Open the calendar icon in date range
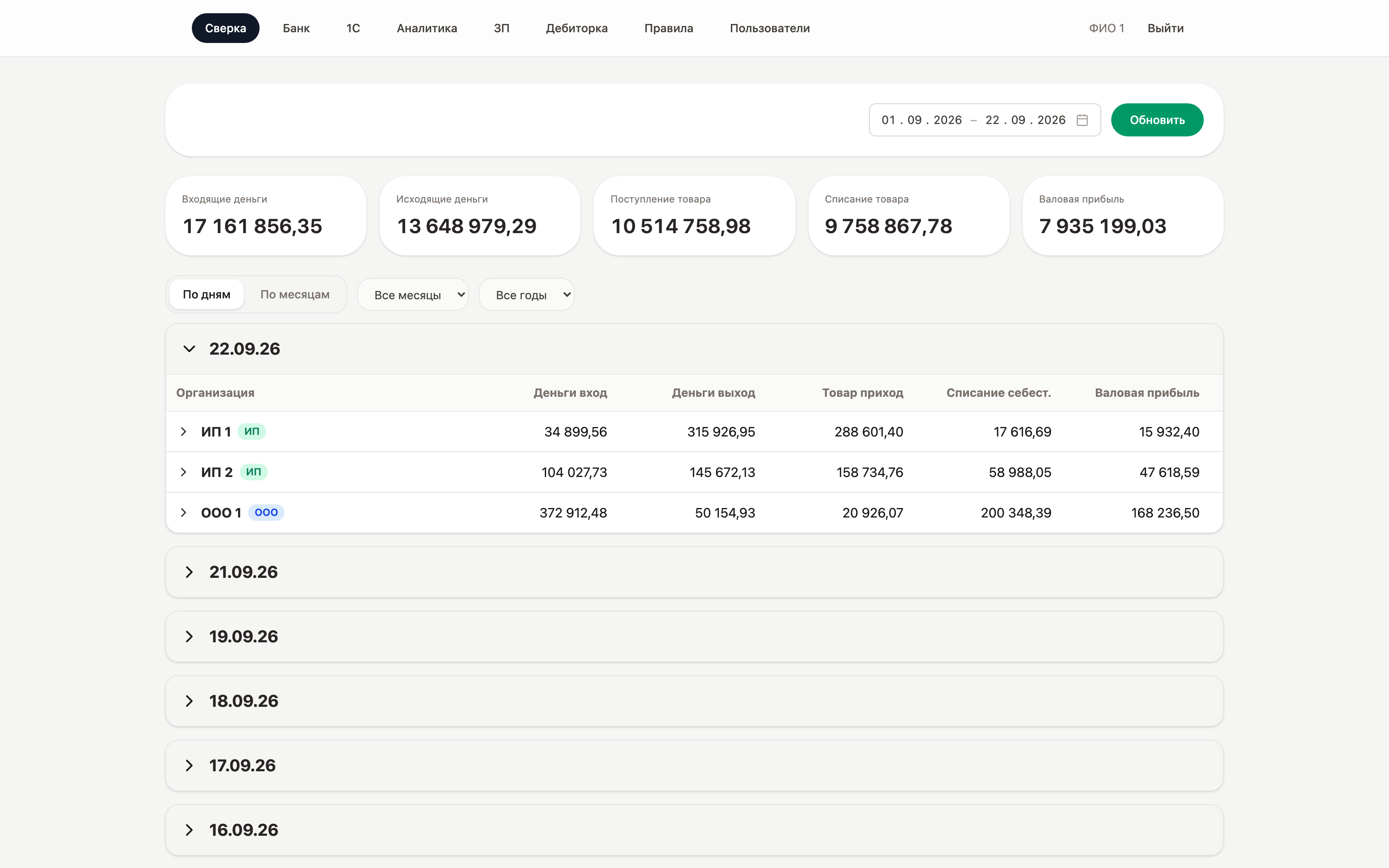This screenshot has height=868, width=1389. [1082, 120]
